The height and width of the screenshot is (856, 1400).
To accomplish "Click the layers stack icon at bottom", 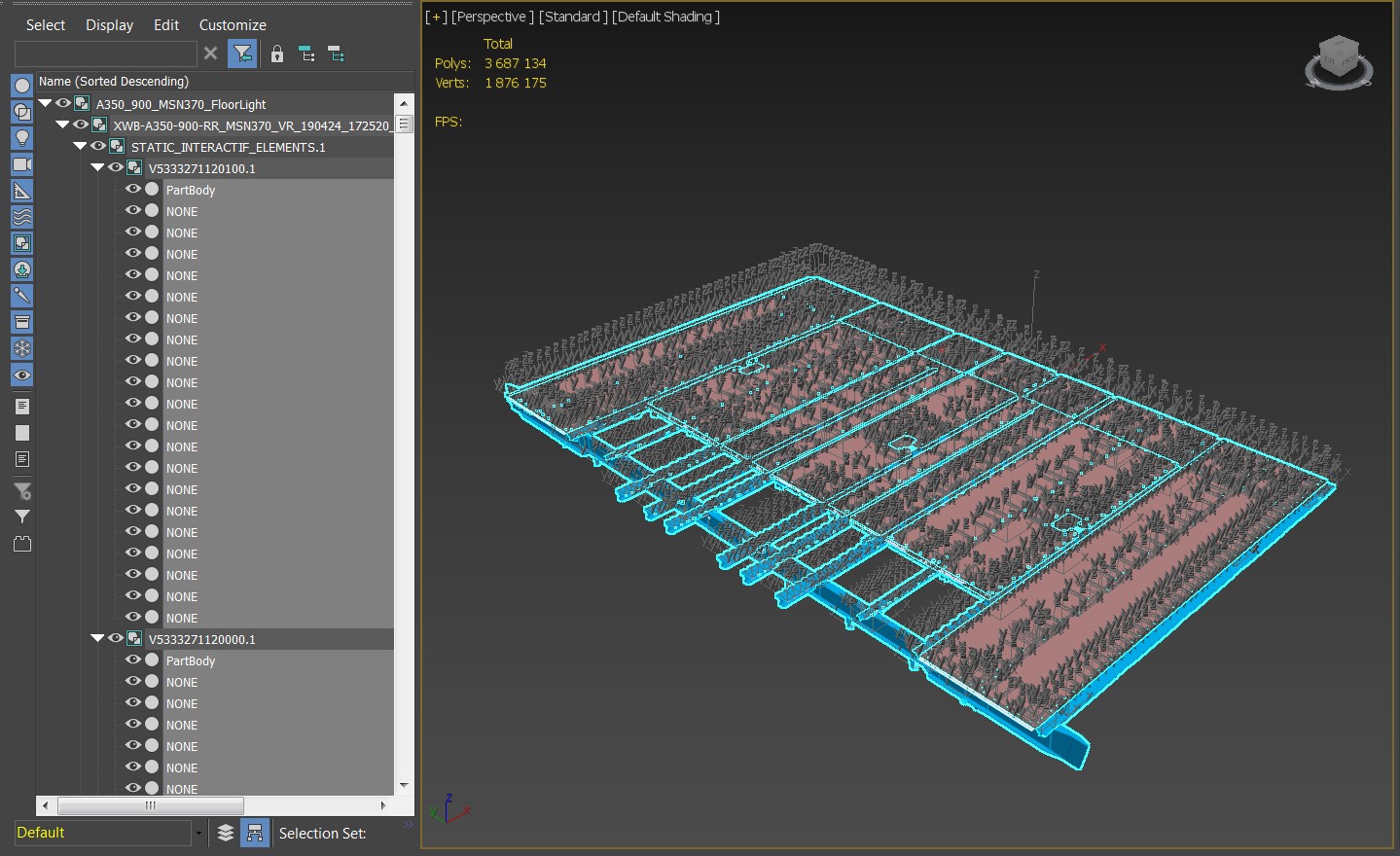I will 226,833.
